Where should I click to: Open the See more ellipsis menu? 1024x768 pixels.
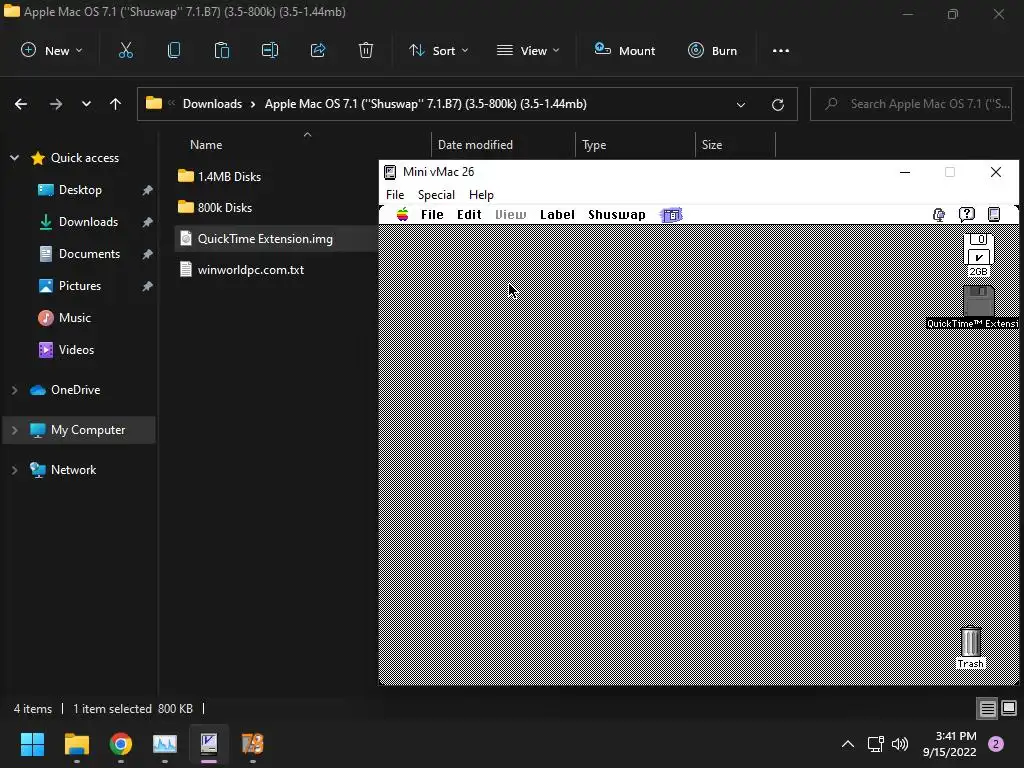[780, 50]
